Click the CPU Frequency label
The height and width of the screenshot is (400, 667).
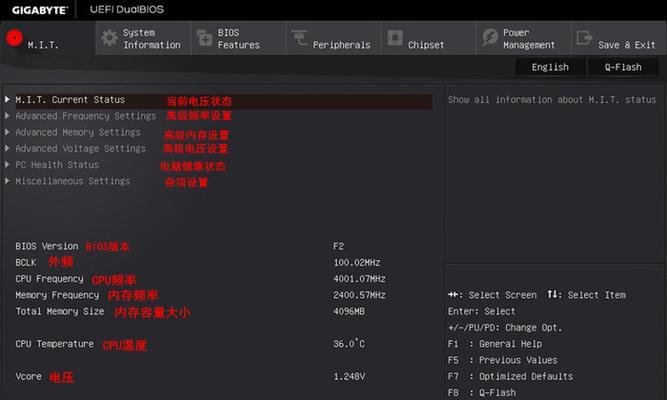[49, 279]
